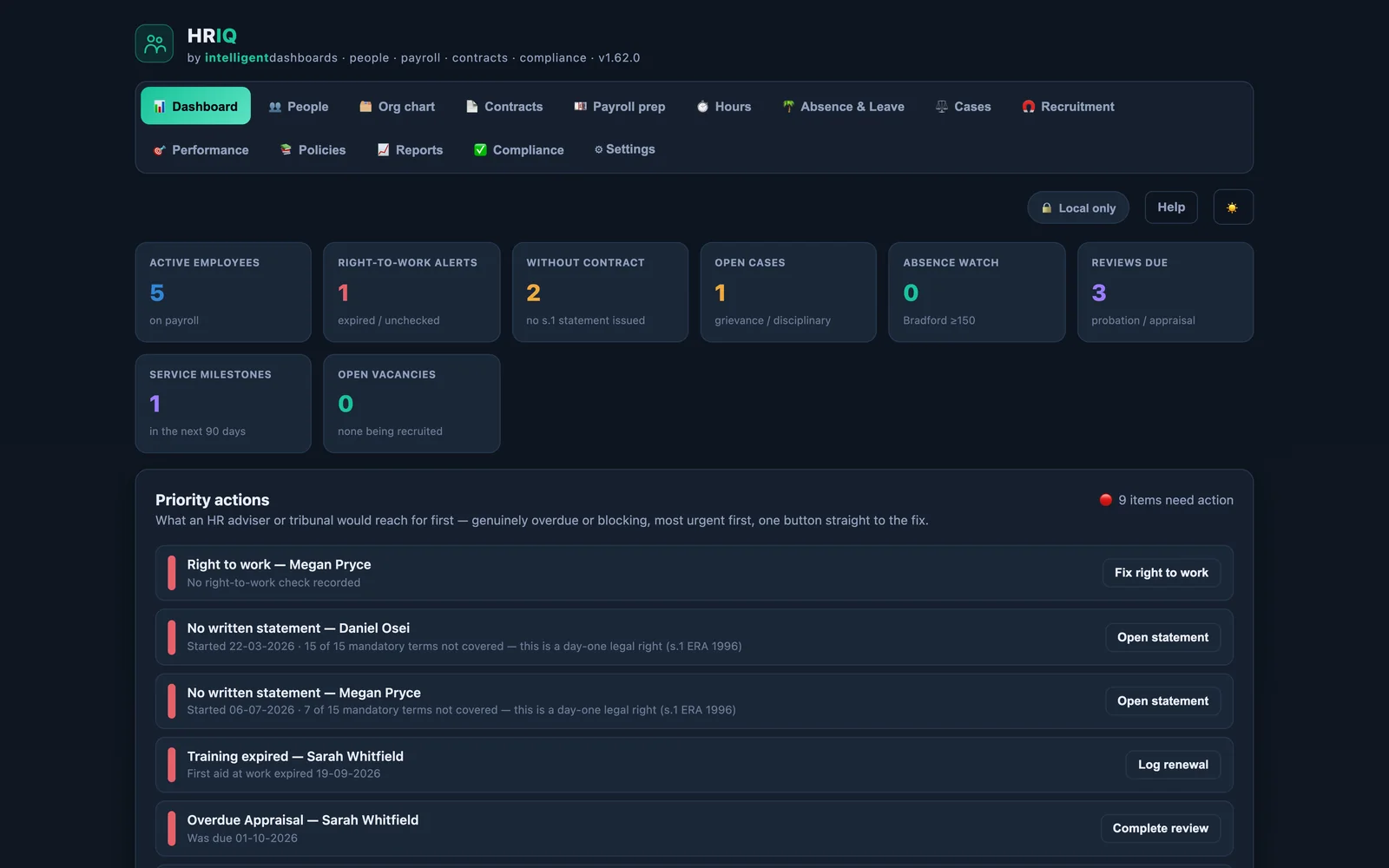Switch to the Payroll prep tab
The height and width of the screenshot is (868, 1389).
tap(620, 107)
